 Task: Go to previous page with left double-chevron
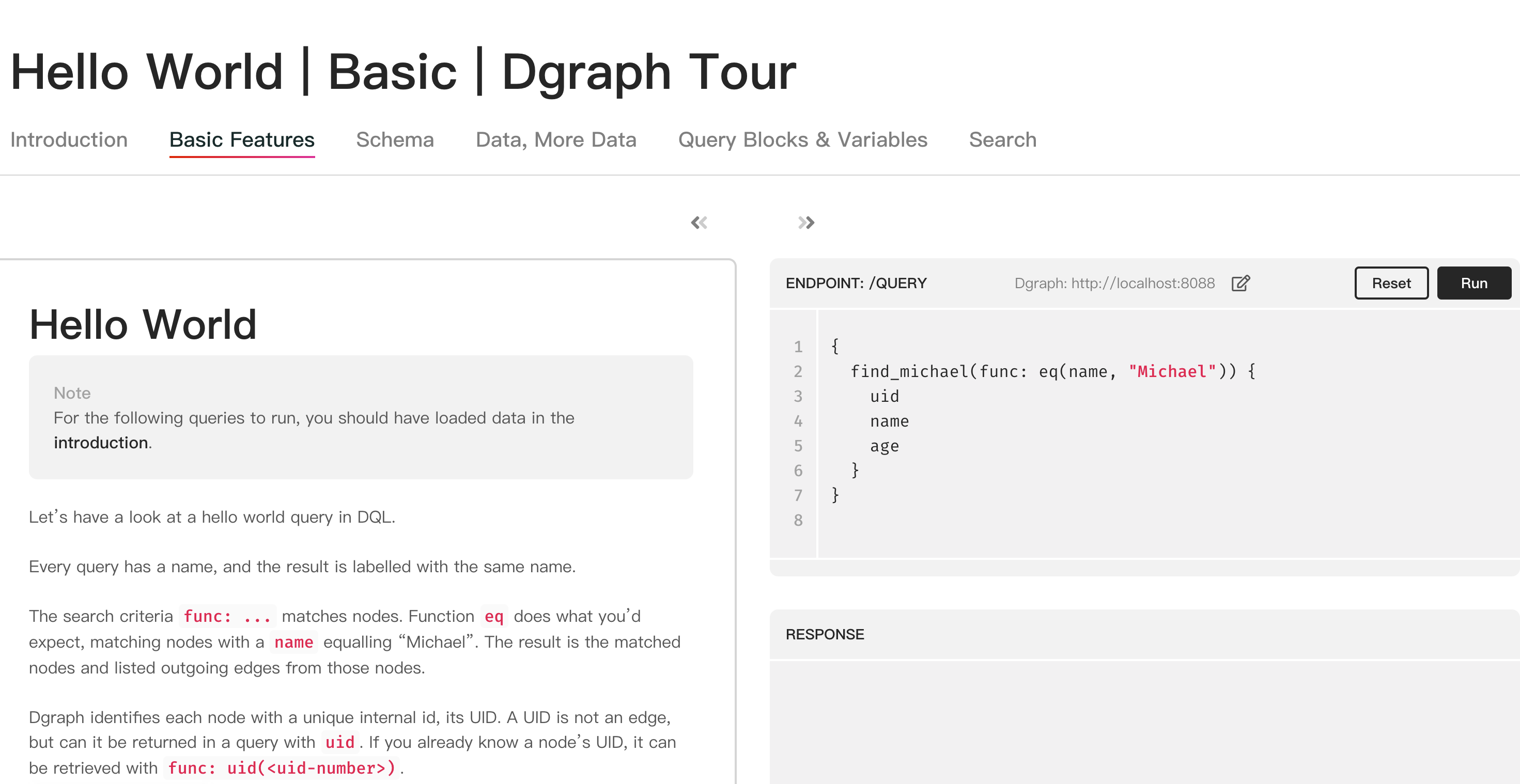700,222
